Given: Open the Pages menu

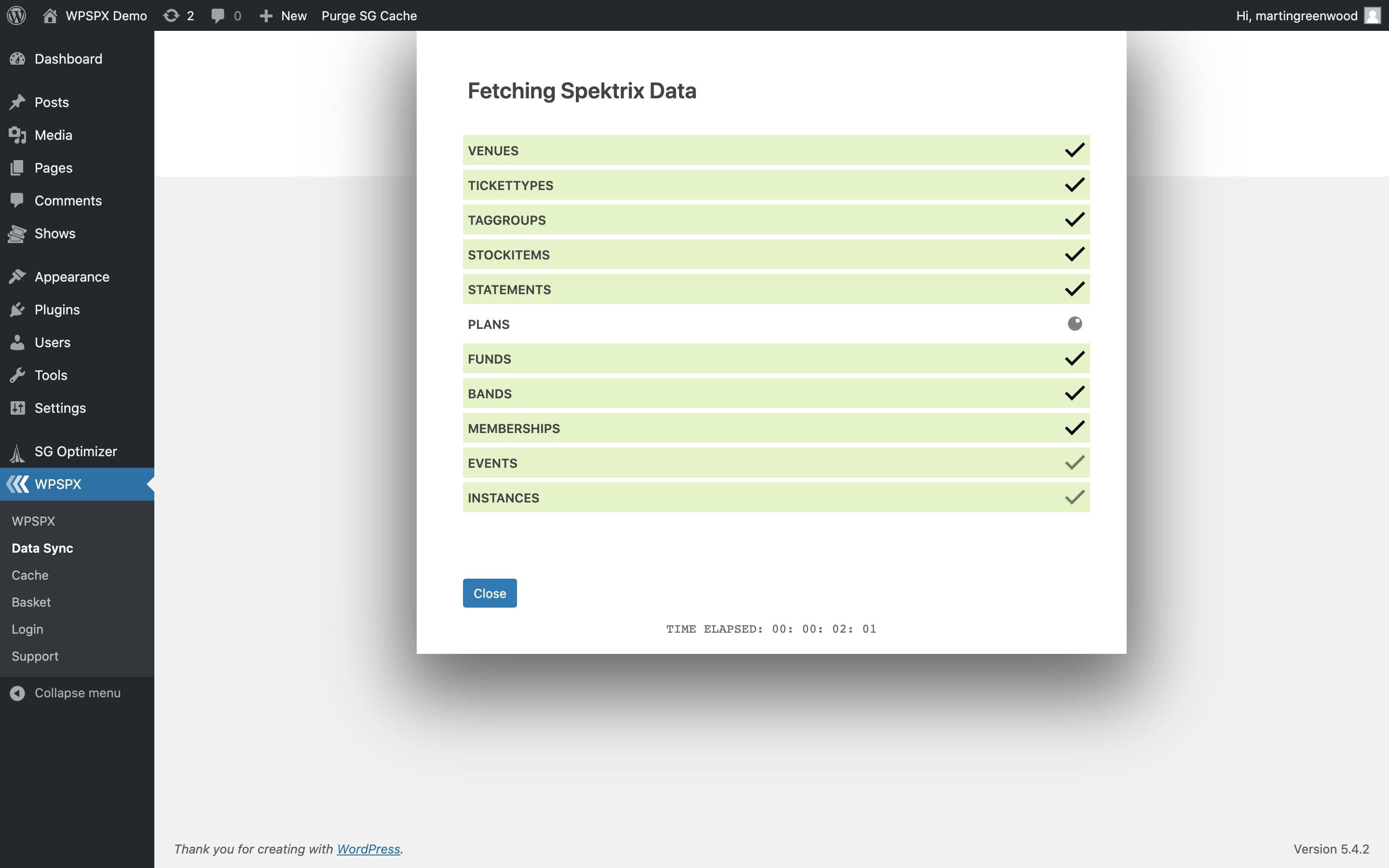Looking at the screenshot, I should 77,168.
